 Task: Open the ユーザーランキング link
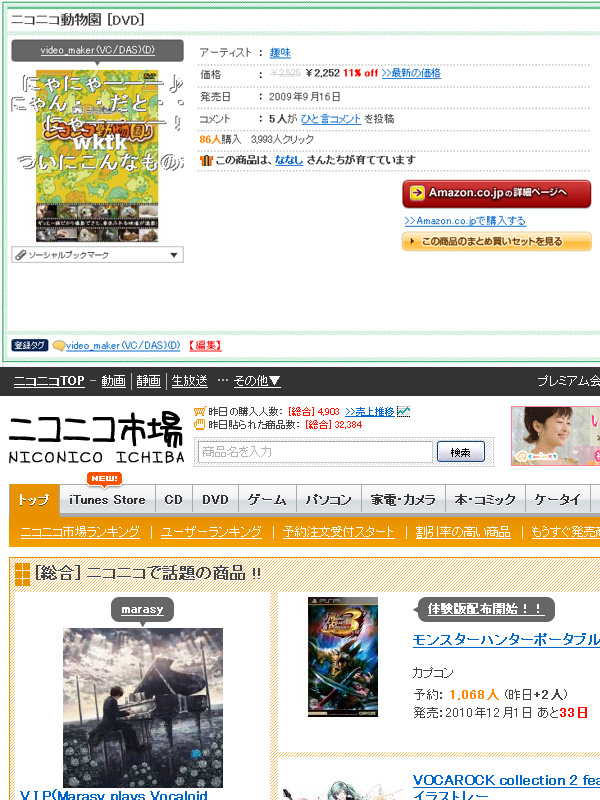211,532
